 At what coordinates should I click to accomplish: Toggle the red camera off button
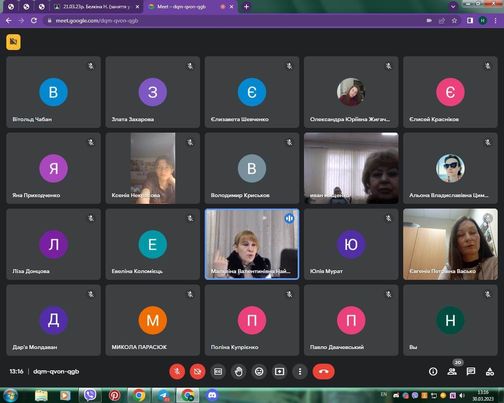click(197, 371)
